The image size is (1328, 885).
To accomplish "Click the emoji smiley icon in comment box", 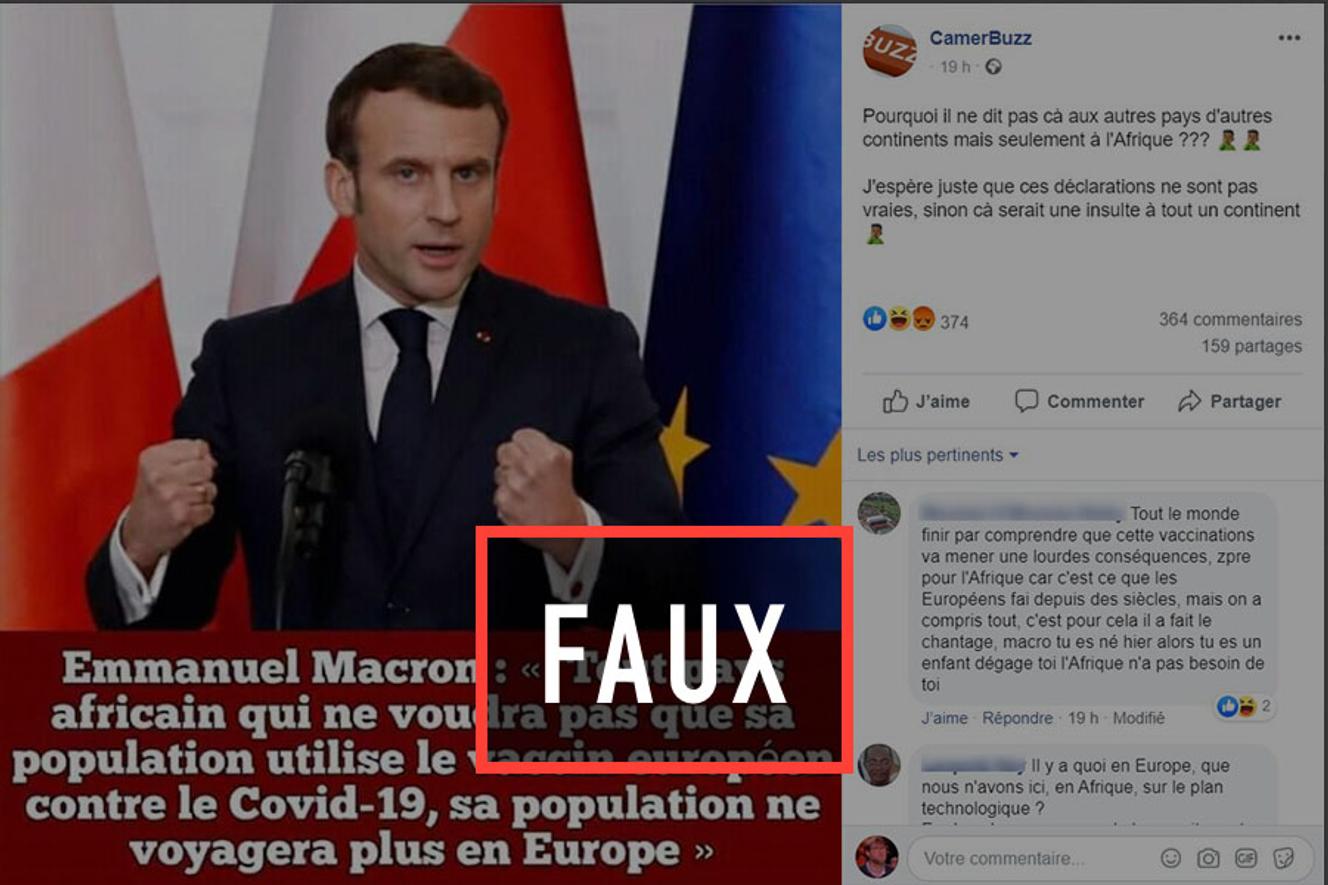I will tap(1170, 858).
